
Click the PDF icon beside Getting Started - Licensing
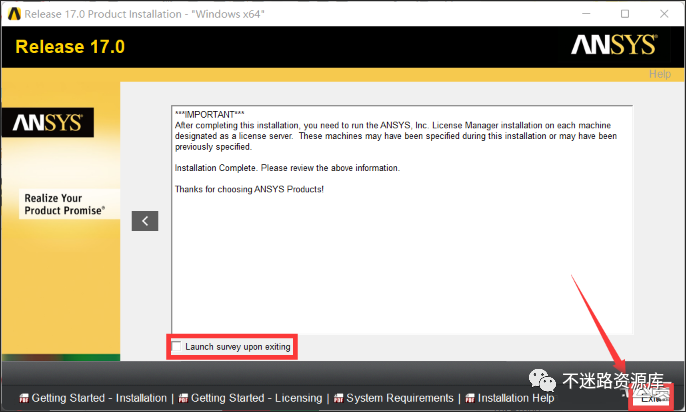(x=183, y=398)
